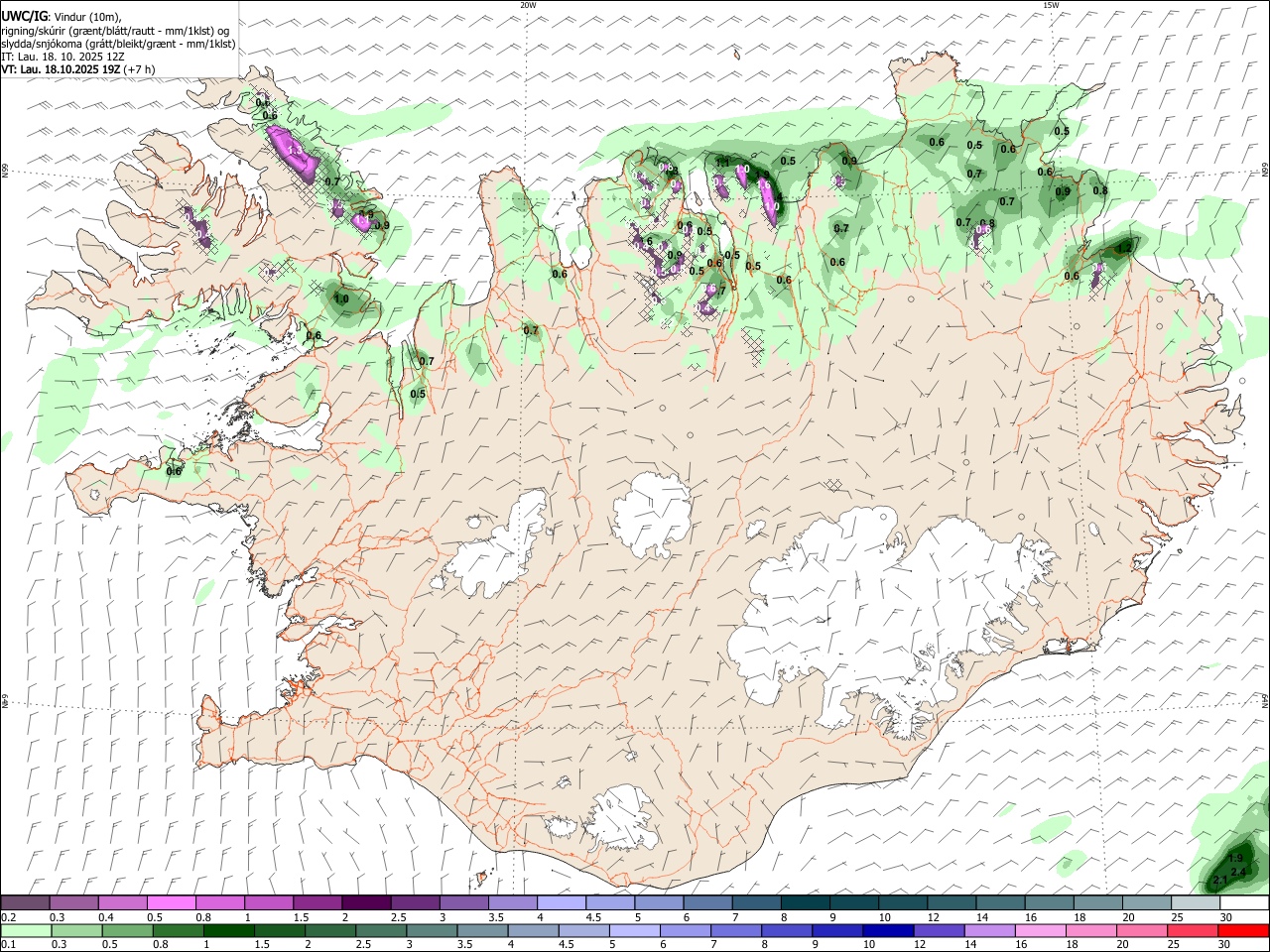
Task: Pick the lavender 4 swatch in upper scale
Action: point(561,903)
